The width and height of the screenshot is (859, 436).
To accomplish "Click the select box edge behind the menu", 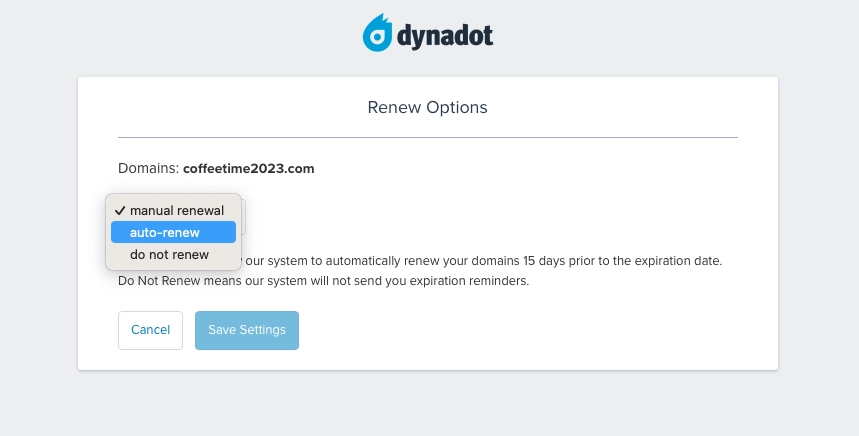I will (243, 214).
